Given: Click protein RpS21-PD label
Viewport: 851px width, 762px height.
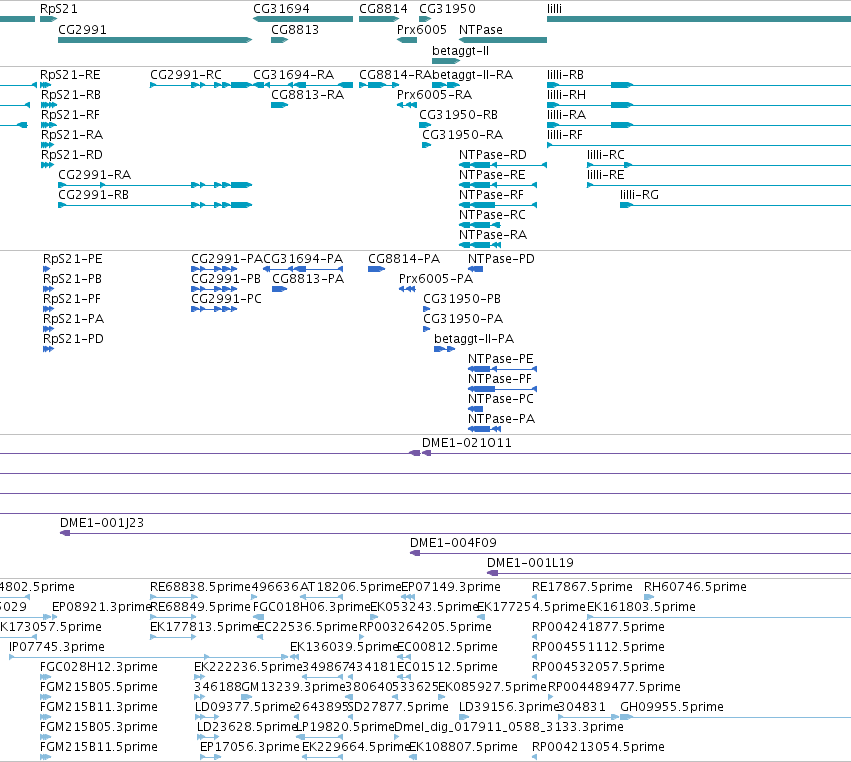Looking at the screenshot, I should tap(73, 339).
